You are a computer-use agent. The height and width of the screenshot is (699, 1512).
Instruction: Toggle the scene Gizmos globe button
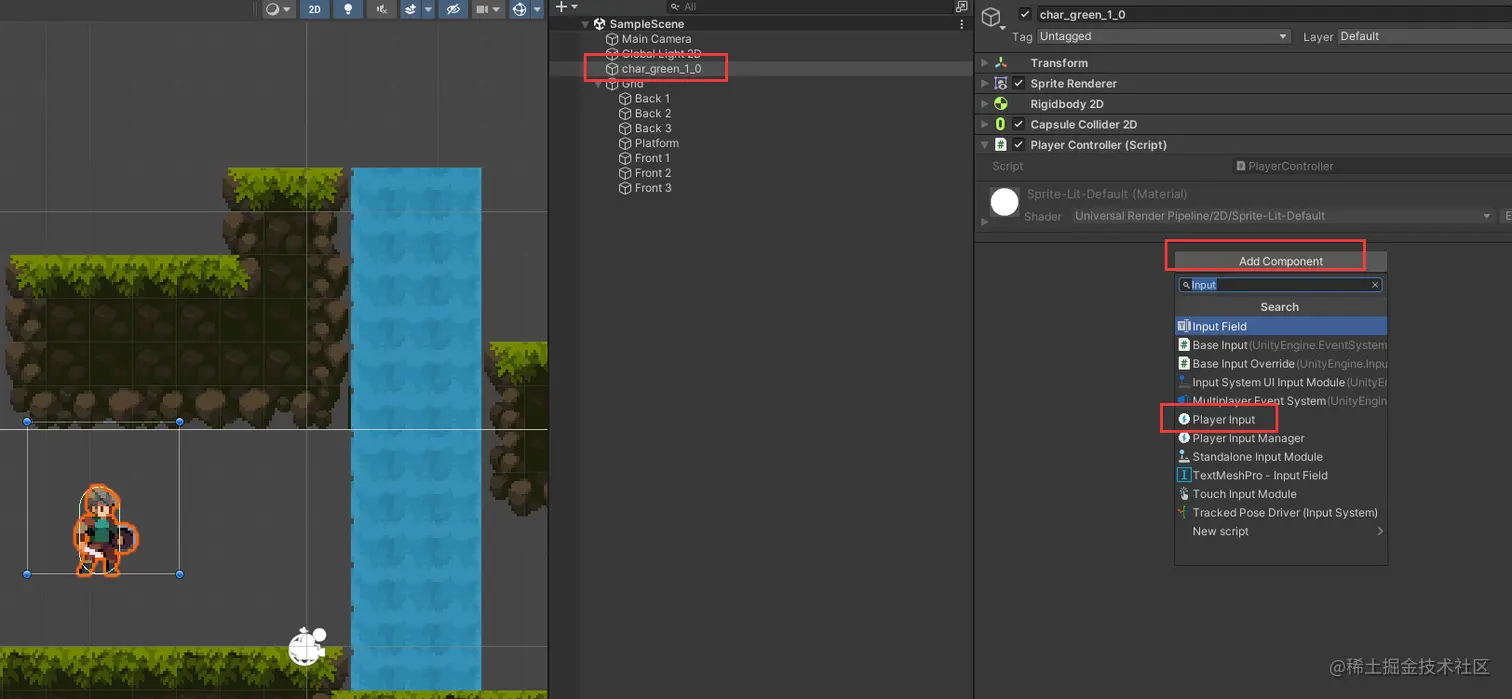click(519, 9)
